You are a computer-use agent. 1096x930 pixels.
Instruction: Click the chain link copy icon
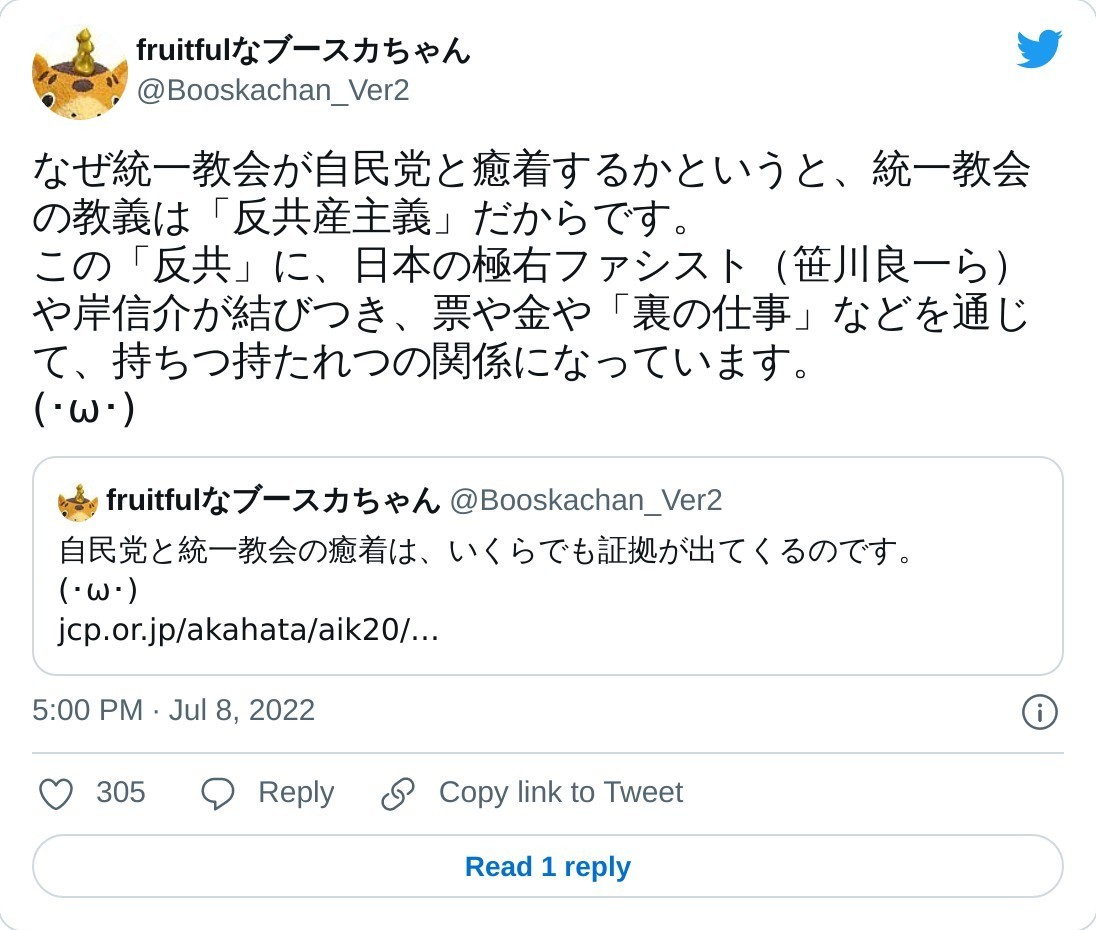(x=398, y=794)
